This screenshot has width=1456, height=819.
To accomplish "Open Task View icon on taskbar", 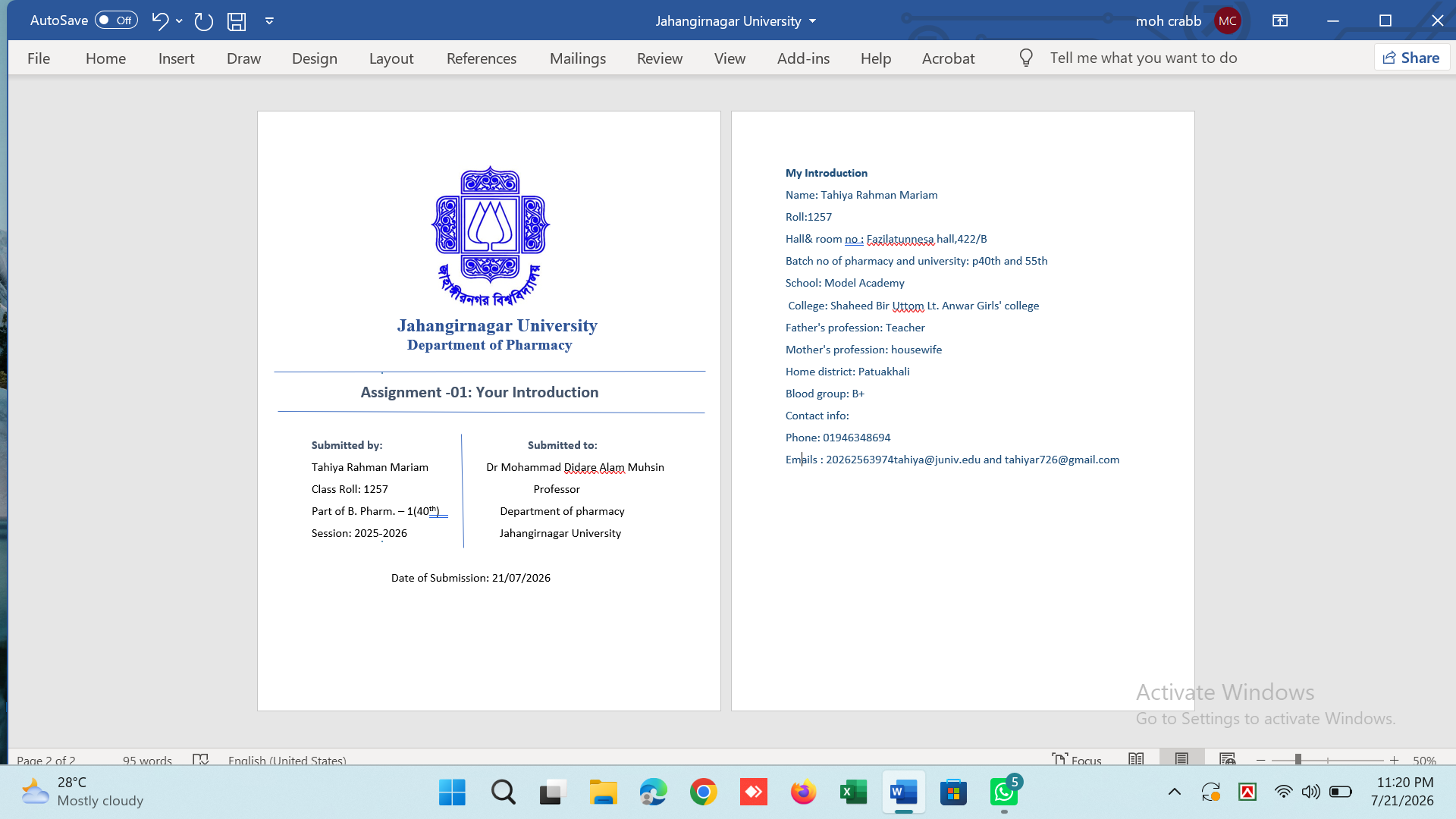I will [553, 792].
